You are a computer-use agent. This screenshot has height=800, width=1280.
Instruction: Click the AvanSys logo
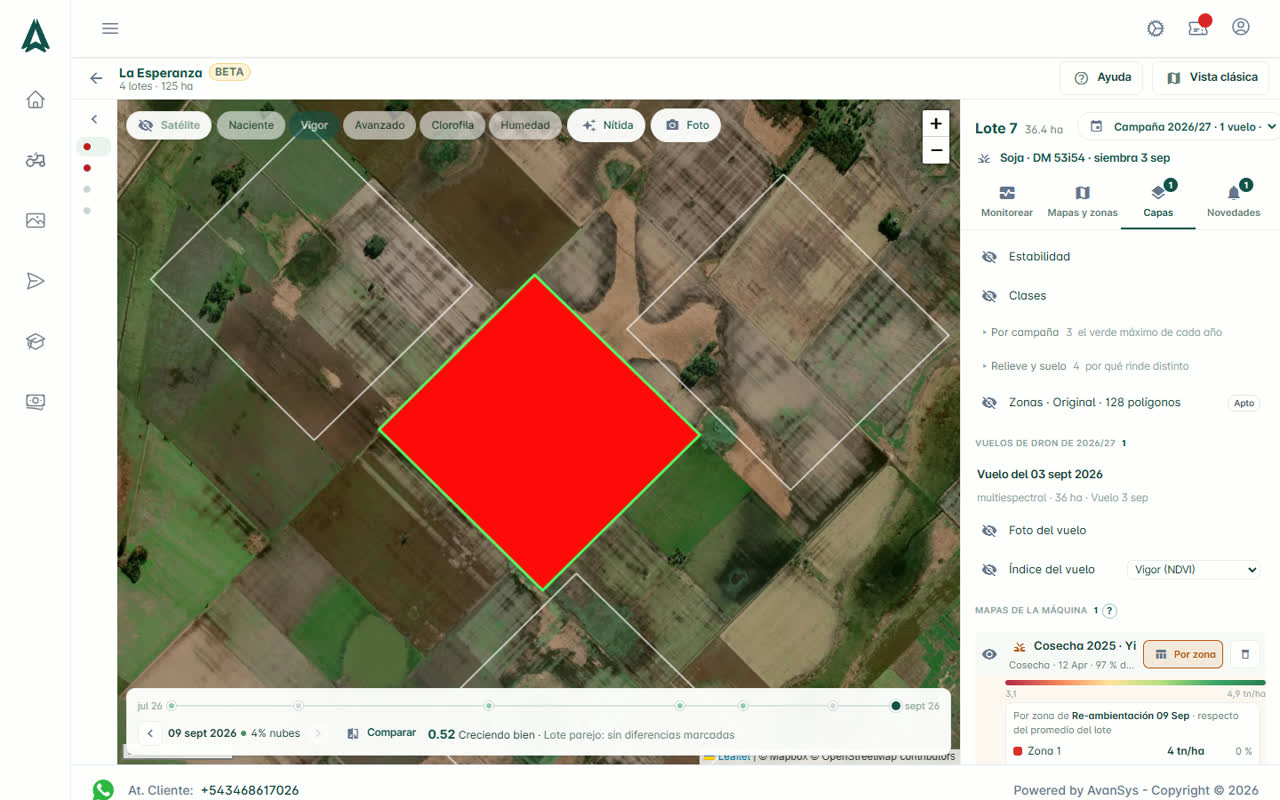click(35, 36)
